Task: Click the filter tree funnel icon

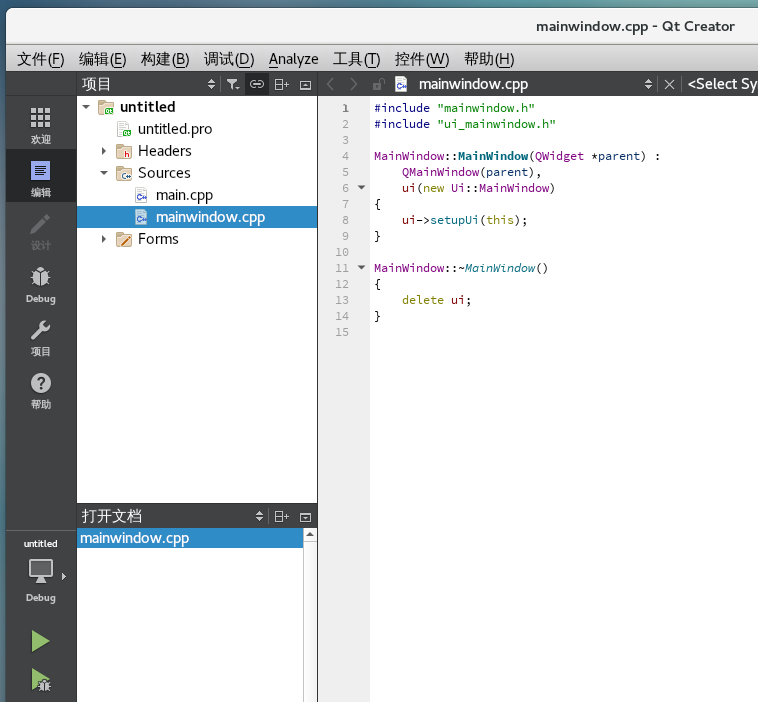Action: click(233, 84)
